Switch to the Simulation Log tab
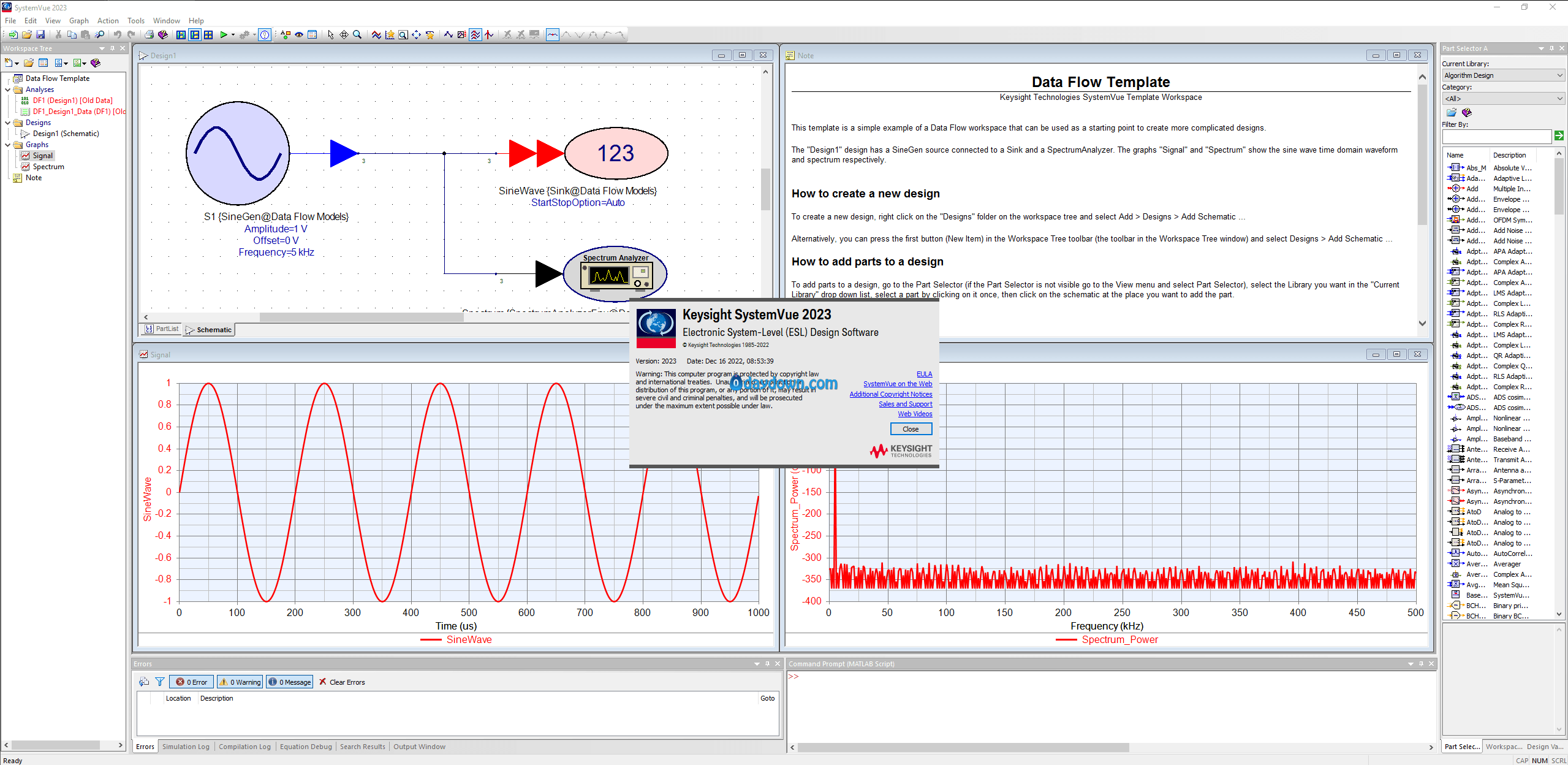Image resolution: width=1568 pixels, height=765 pixels. tap(186, 747)
